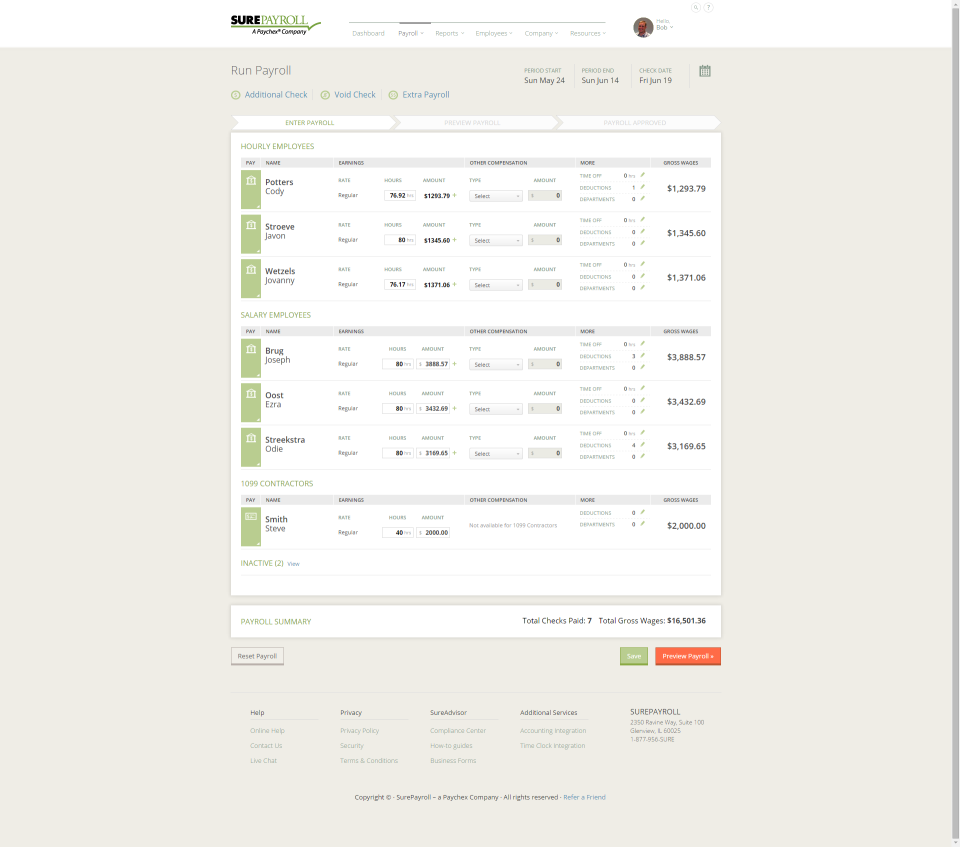Open the Company navigation menu
This screenshot has width=960, height=847.
coord(541,34)
